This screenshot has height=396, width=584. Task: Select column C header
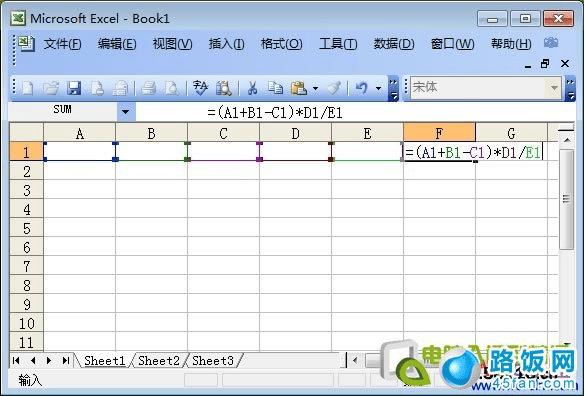(223, 133)
